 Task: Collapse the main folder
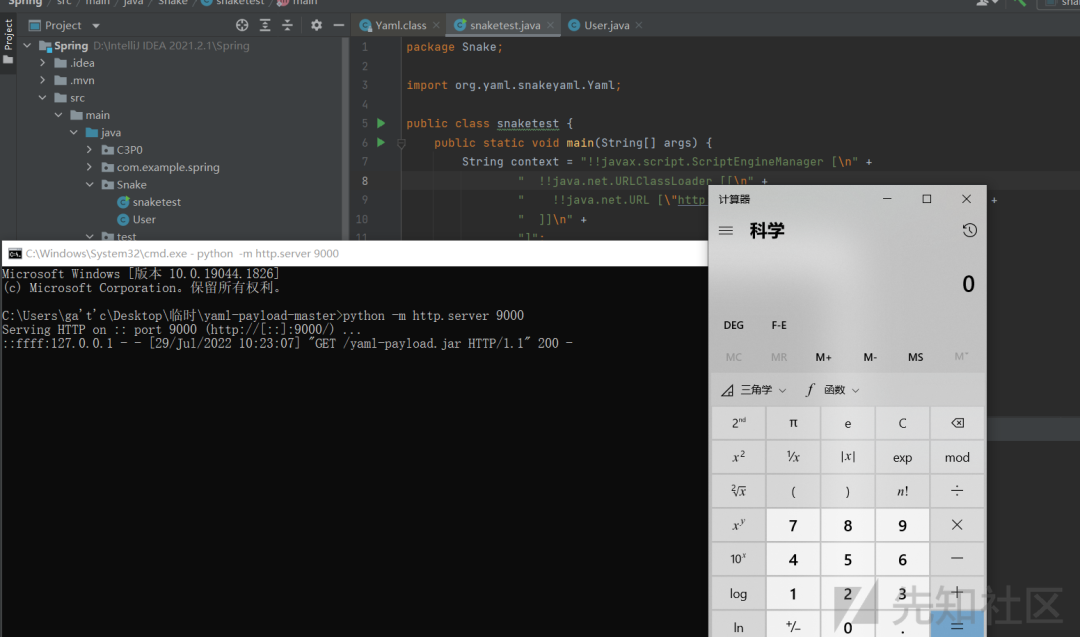tap(59, 115)
